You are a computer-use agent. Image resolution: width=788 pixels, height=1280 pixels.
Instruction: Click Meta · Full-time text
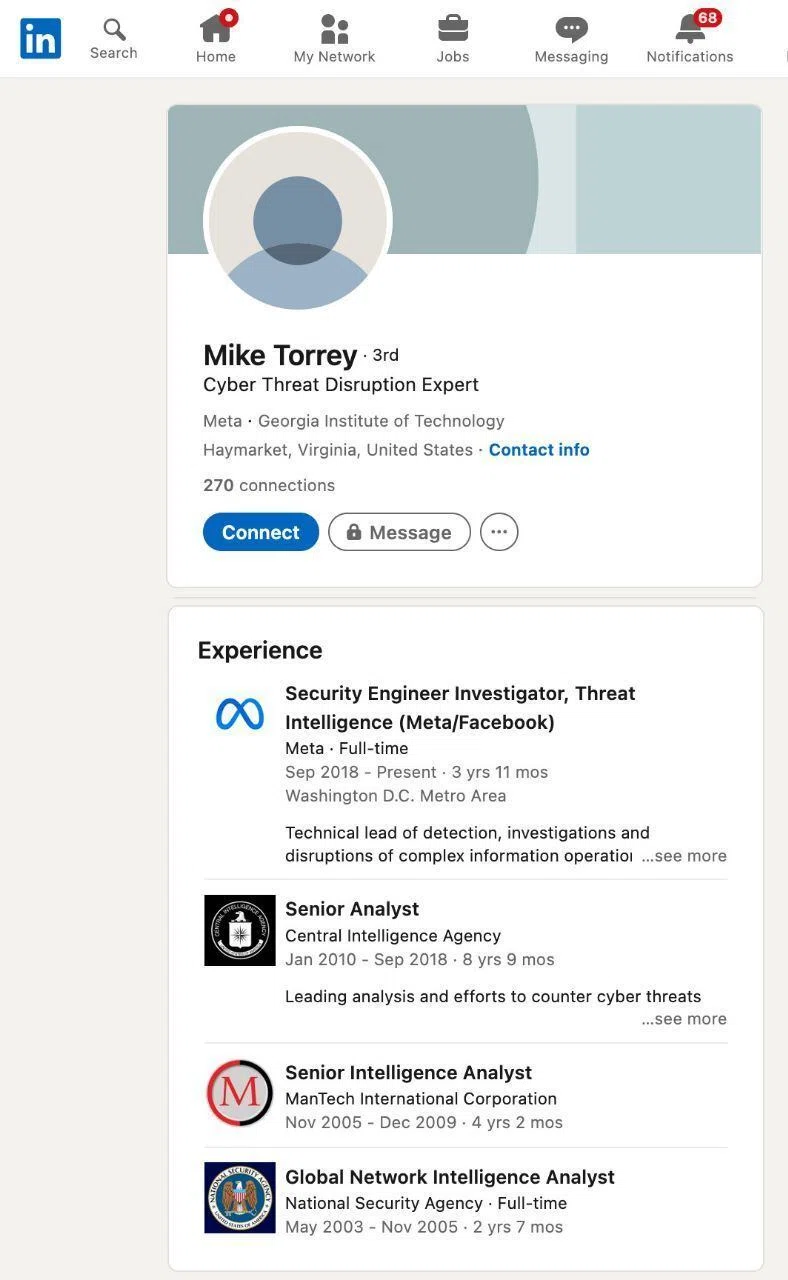(x=347, y=748)
